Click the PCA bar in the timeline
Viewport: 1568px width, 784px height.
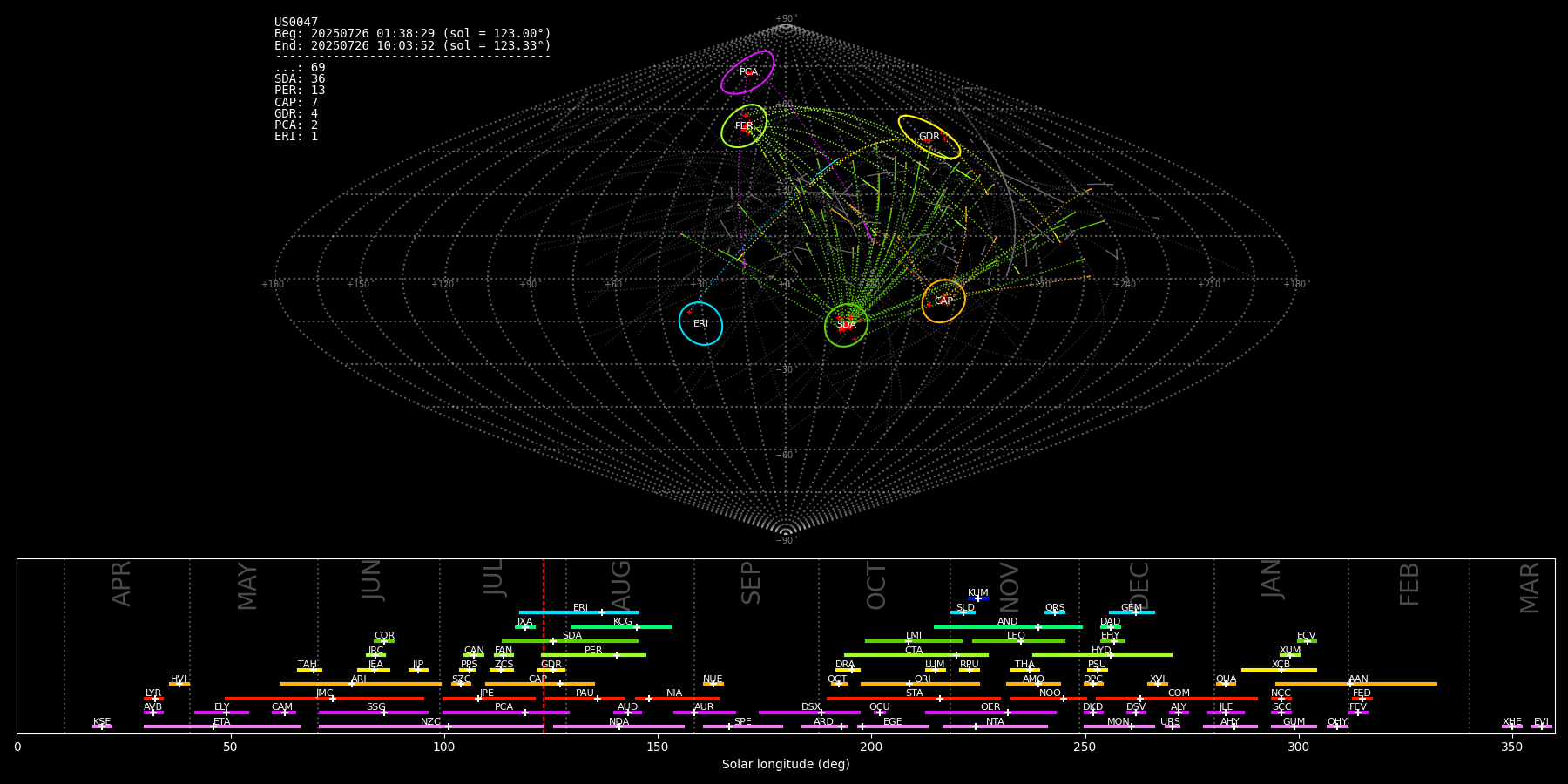pyautogui.click(x=505, y=713)
